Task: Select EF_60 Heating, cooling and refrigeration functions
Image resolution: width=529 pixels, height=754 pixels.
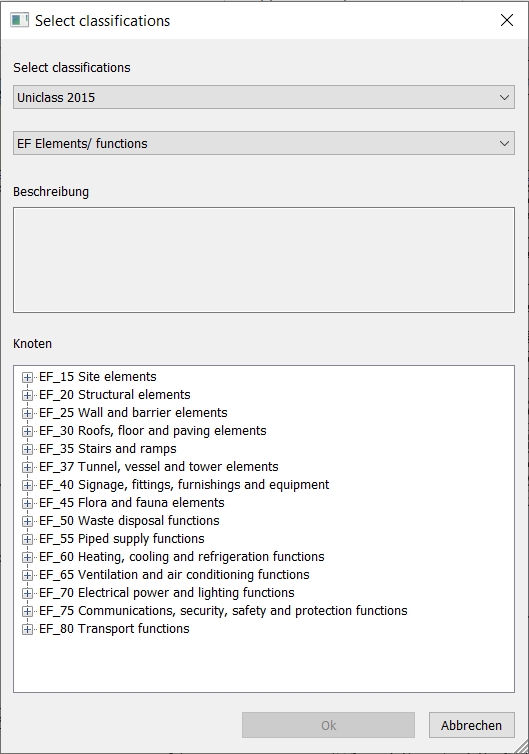Action: 182,557
